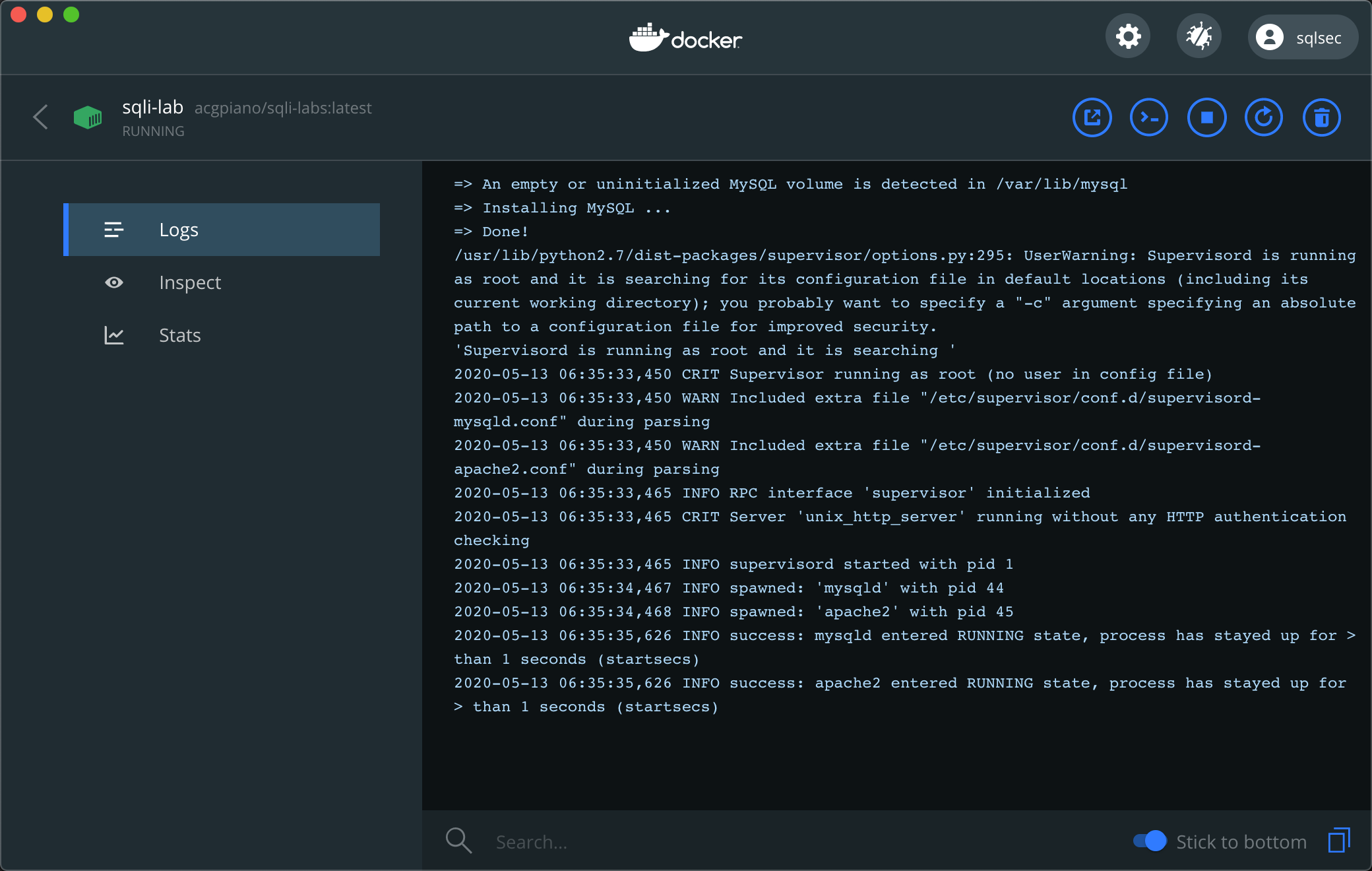
Task: Click the RUNNING status text
Action: (x=153, y=131)
